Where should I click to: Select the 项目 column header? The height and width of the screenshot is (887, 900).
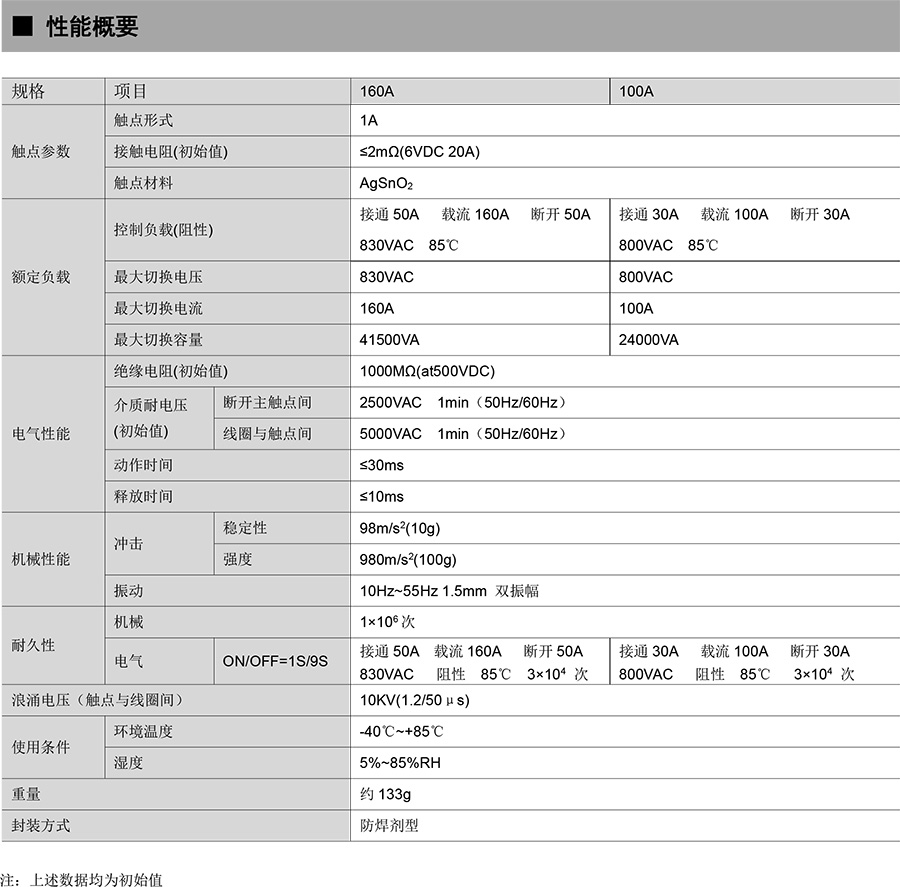pyautogui.click(x=131, y=91)
